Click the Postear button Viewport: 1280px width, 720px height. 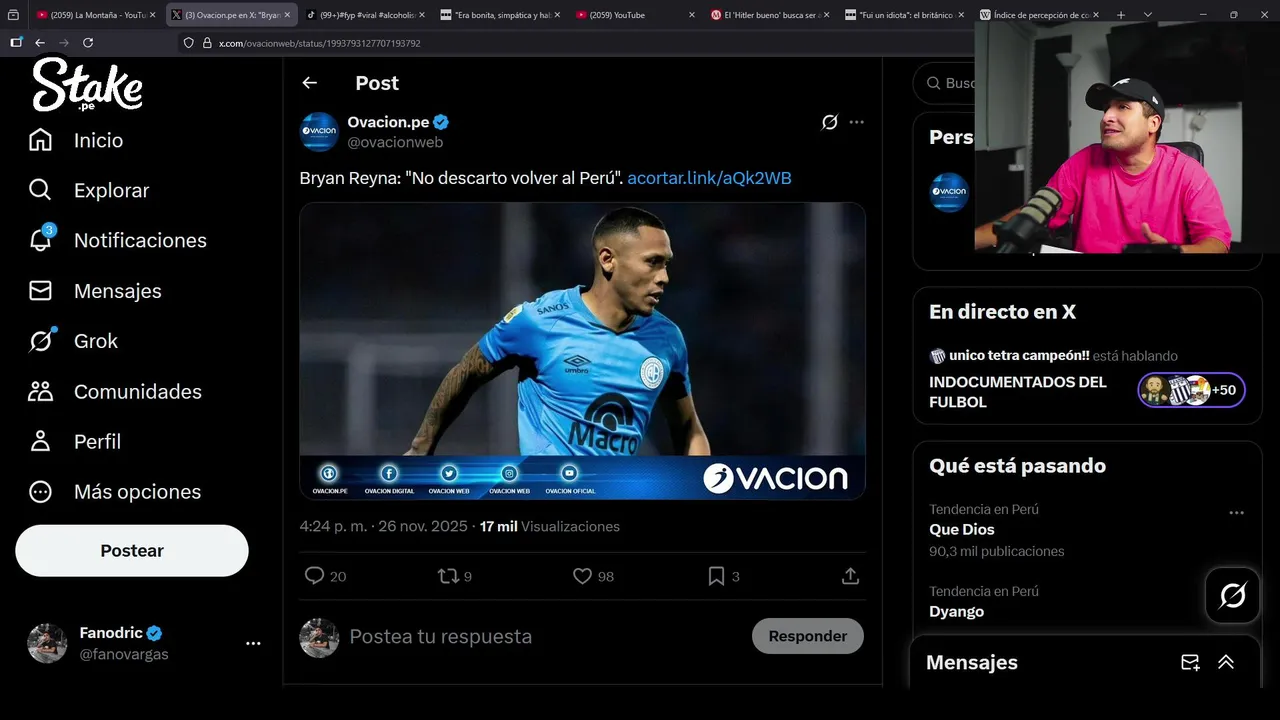132,551
